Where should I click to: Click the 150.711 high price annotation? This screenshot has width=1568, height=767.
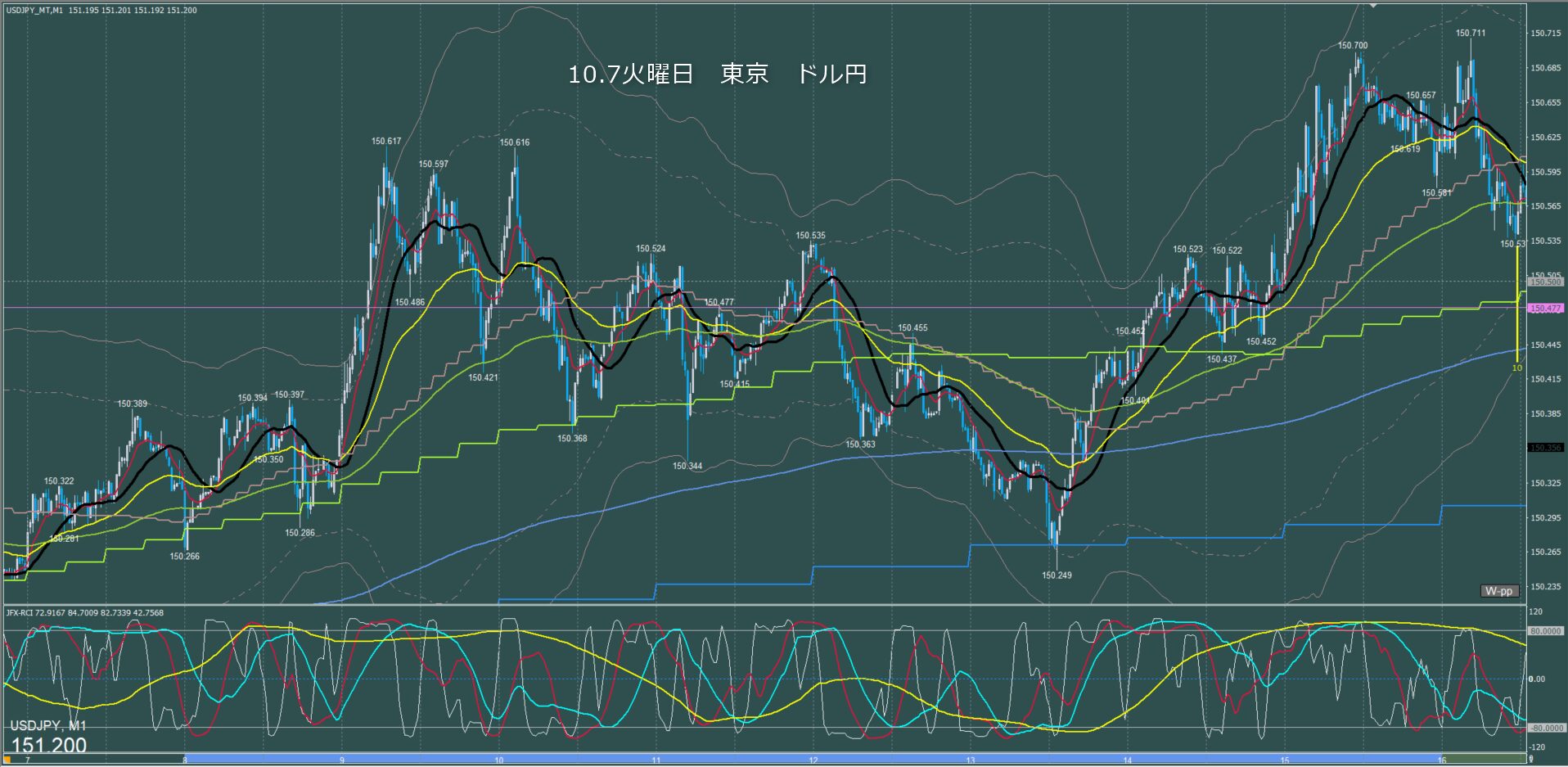pyautogui.click(x=1470, y=34)
